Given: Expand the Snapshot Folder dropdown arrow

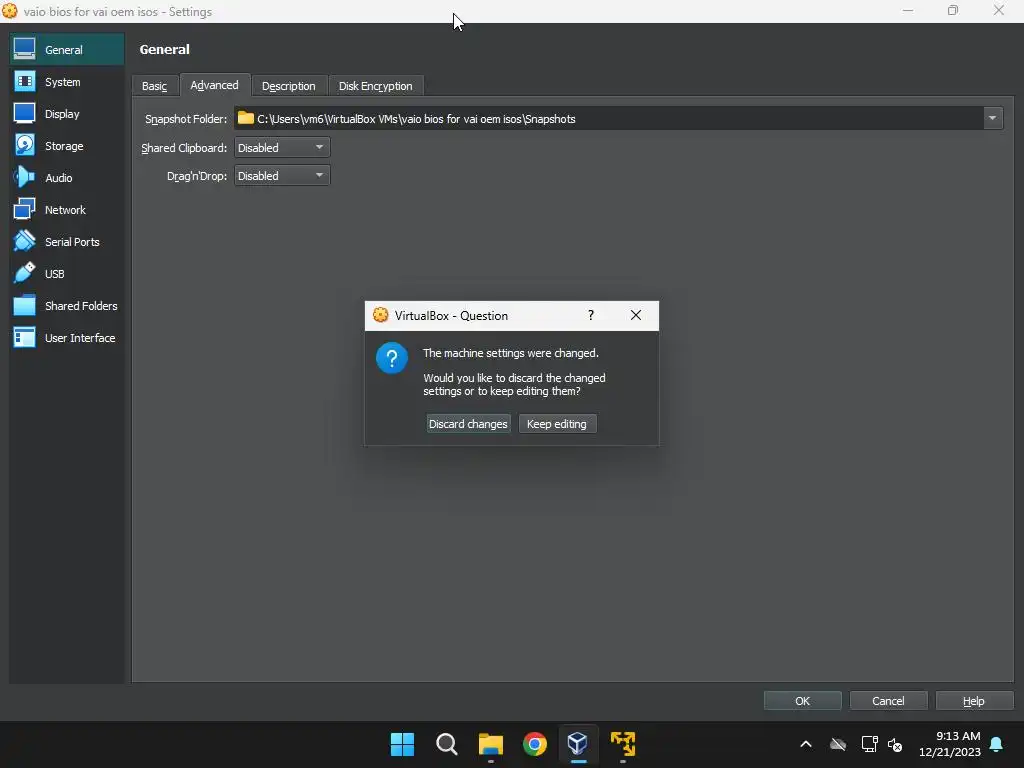Looking at the screenshot, I should pyautogui.click(x=993, y=118).
